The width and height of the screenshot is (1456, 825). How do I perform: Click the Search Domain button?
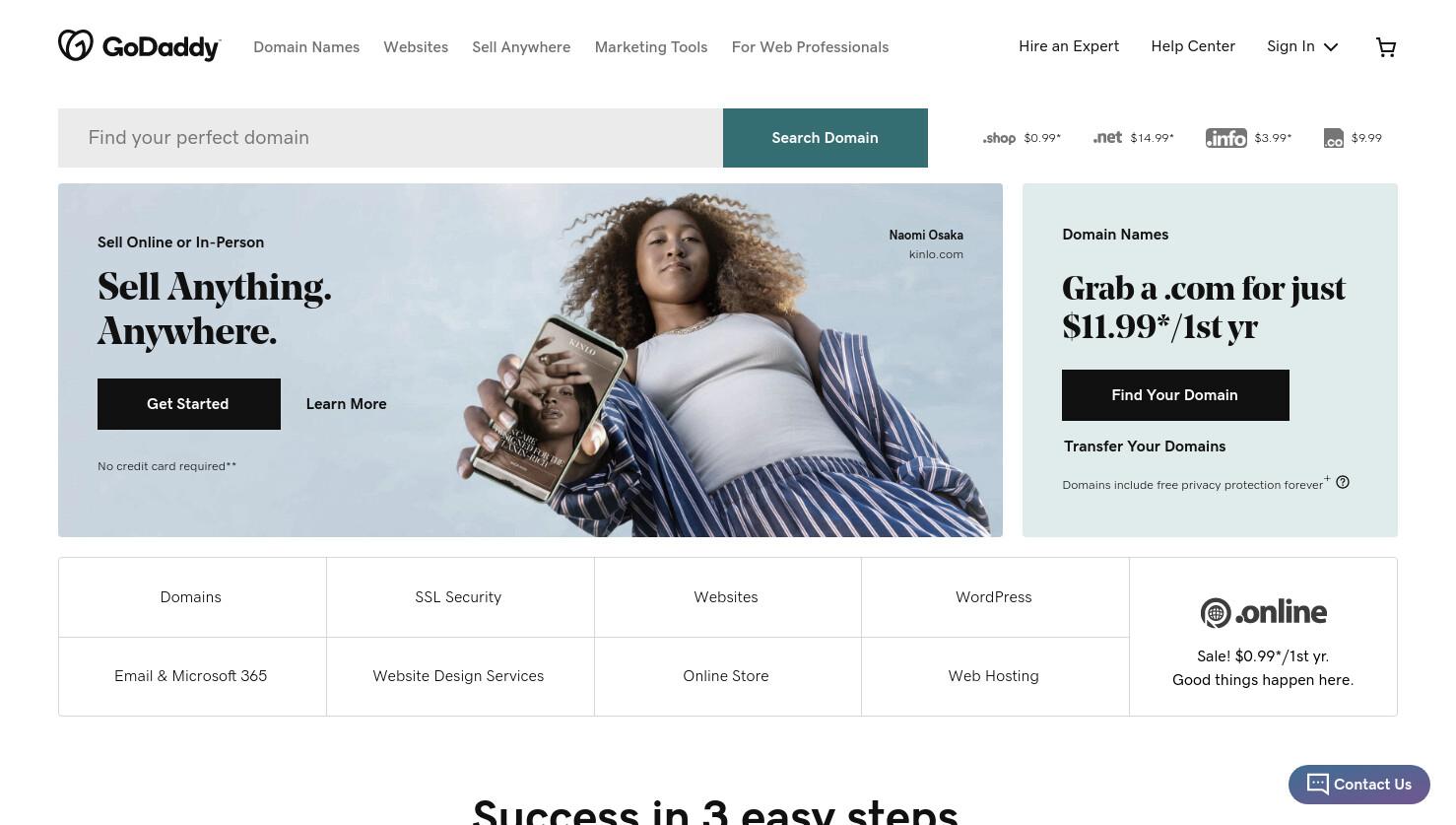tap(826, 138)
